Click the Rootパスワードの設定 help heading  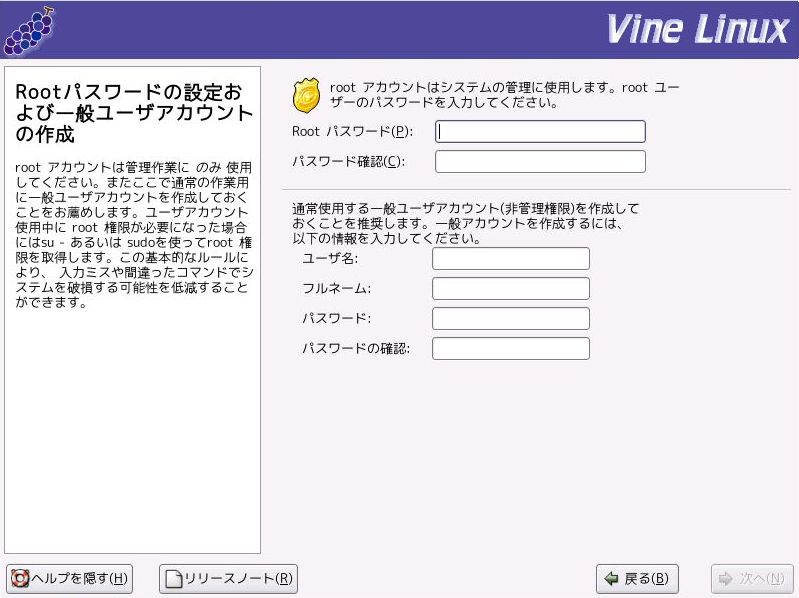[x=134, y=113]
